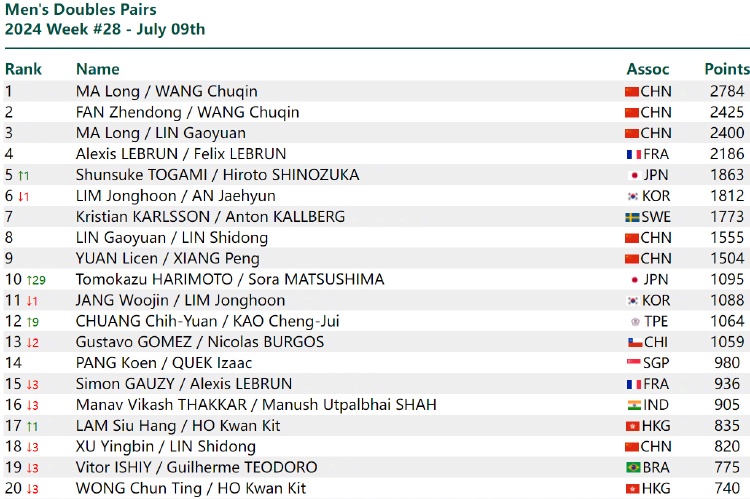The height and width of the screenshot is (499, 750).
Task: Click the Brazil flag next to Vitor ISHIY
Action: (x=633, y=467)
